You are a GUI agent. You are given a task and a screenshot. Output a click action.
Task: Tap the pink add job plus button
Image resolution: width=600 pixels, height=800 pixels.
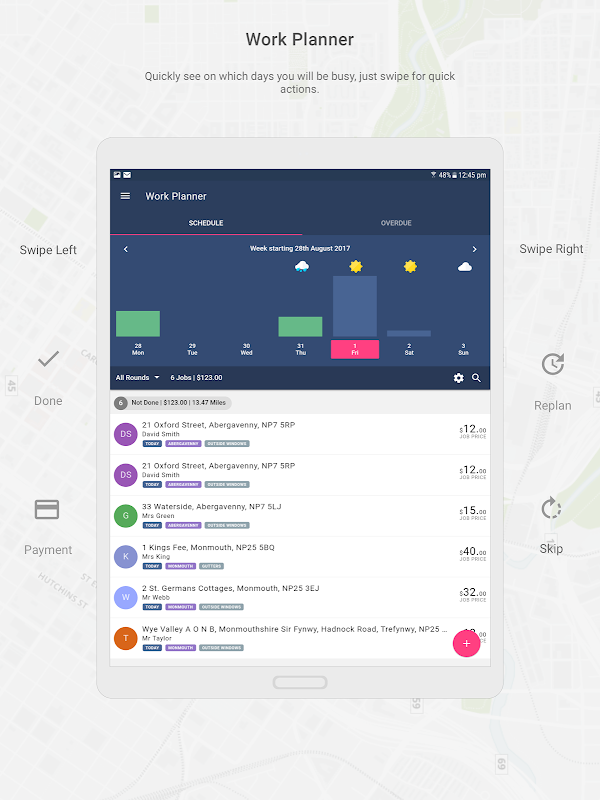pyautogui.click(x=466, y=643)
